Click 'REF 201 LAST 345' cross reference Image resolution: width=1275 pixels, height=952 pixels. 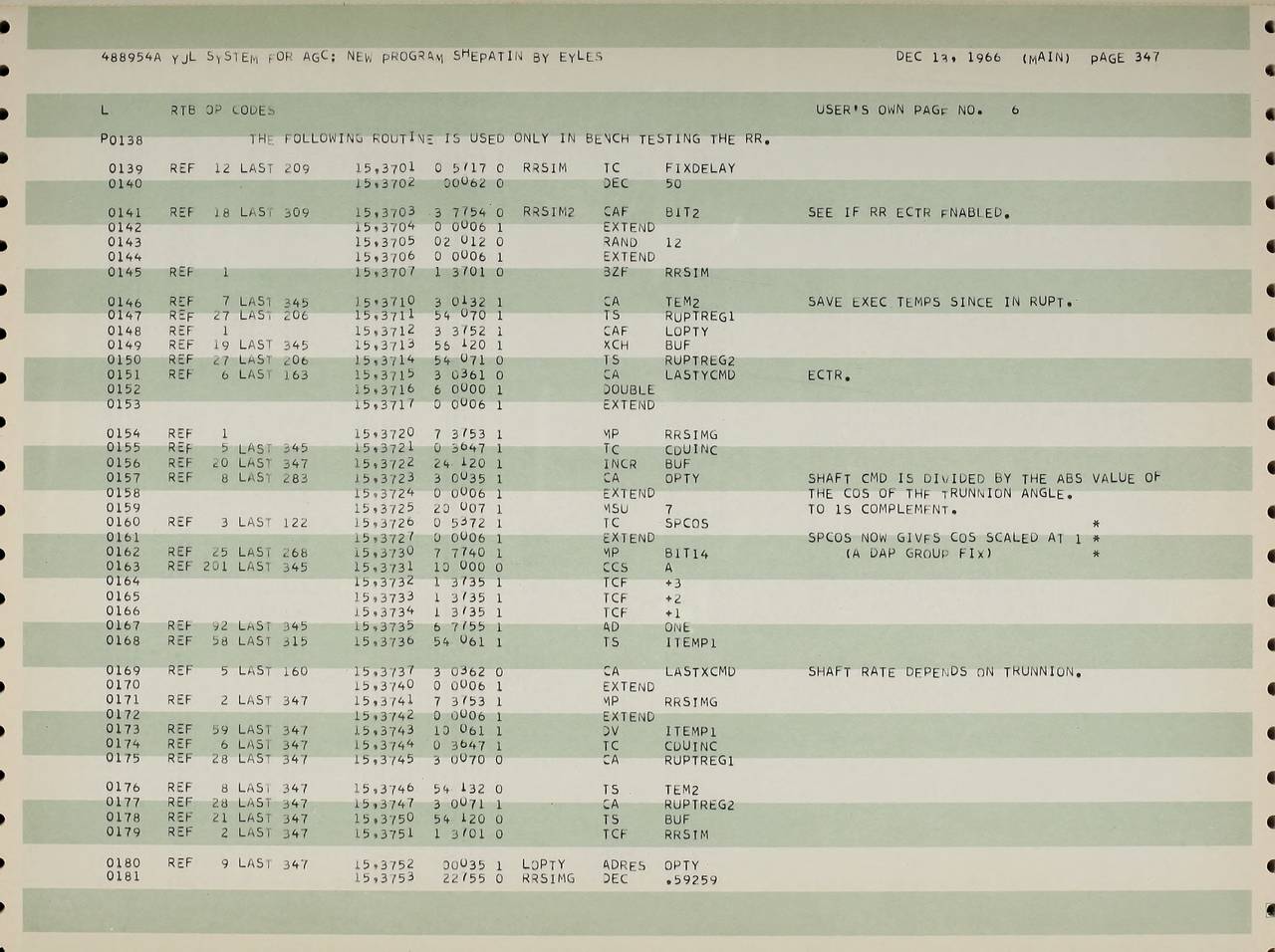(238, 568)
